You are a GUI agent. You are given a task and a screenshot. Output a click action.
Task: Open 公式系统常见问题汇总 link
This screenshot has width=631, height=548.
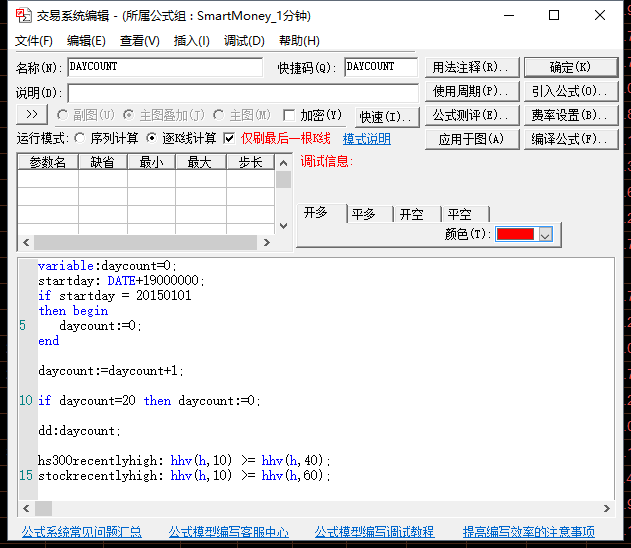click(x=82, y=532)
